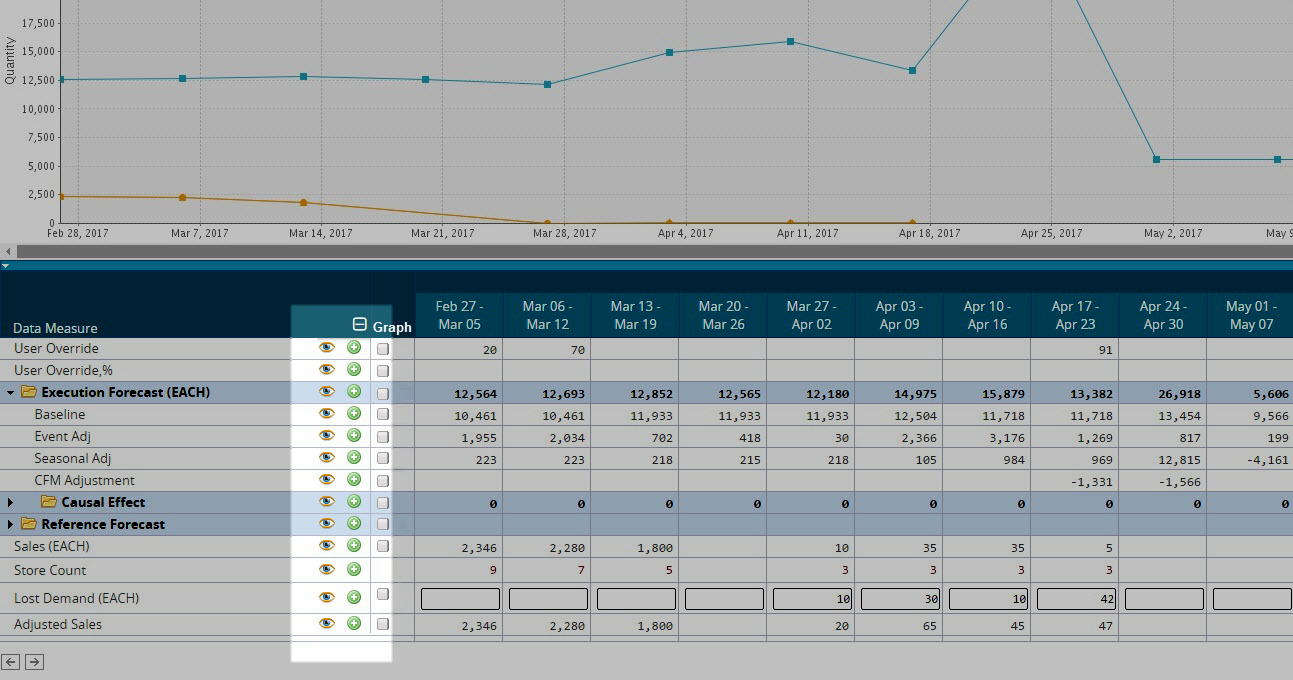Enable graph checkbox for Execution Forecast (EACH)

[383, 393]
